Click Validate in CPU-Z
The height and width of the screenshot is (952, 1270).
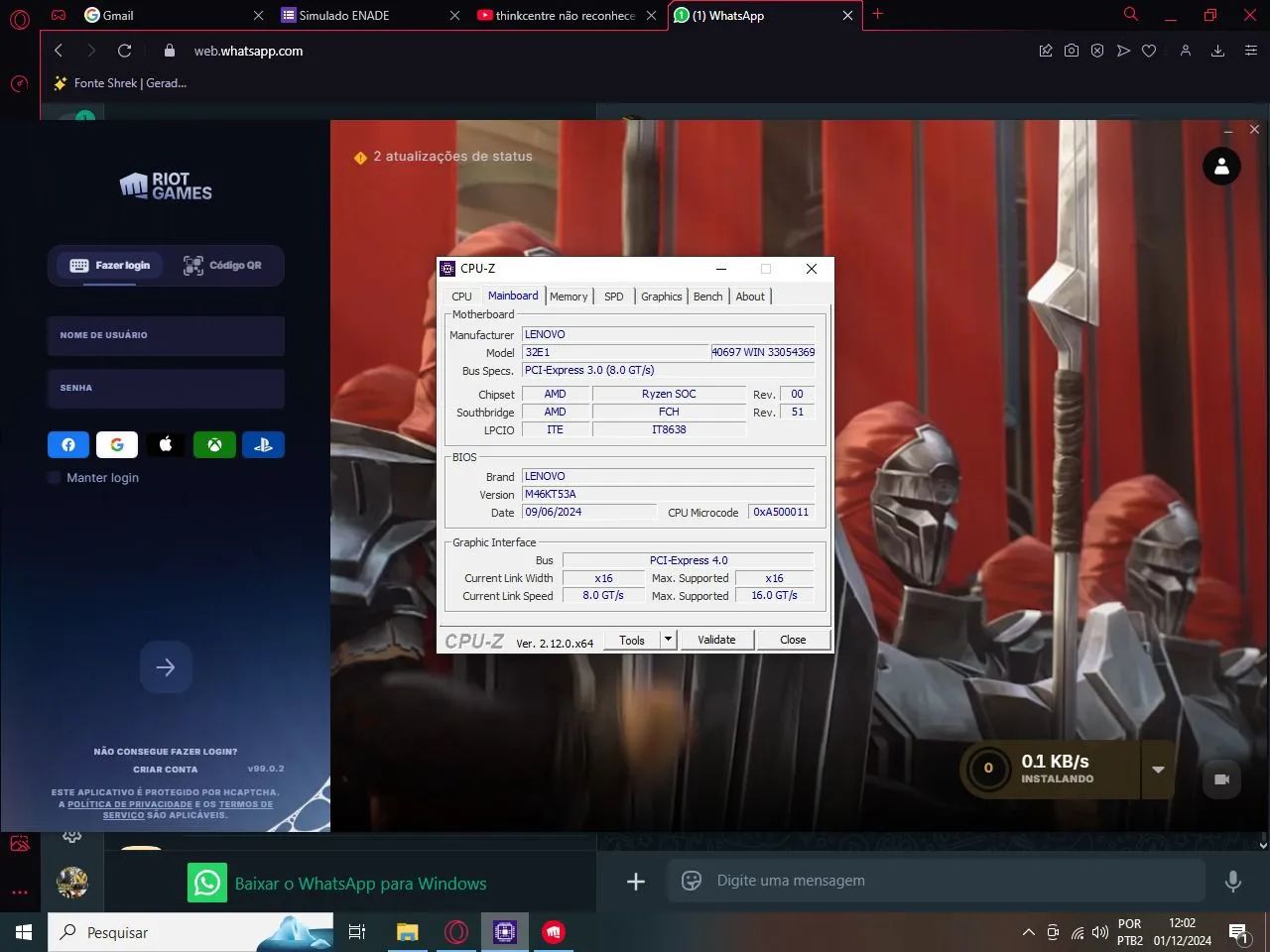click(716, 640)
